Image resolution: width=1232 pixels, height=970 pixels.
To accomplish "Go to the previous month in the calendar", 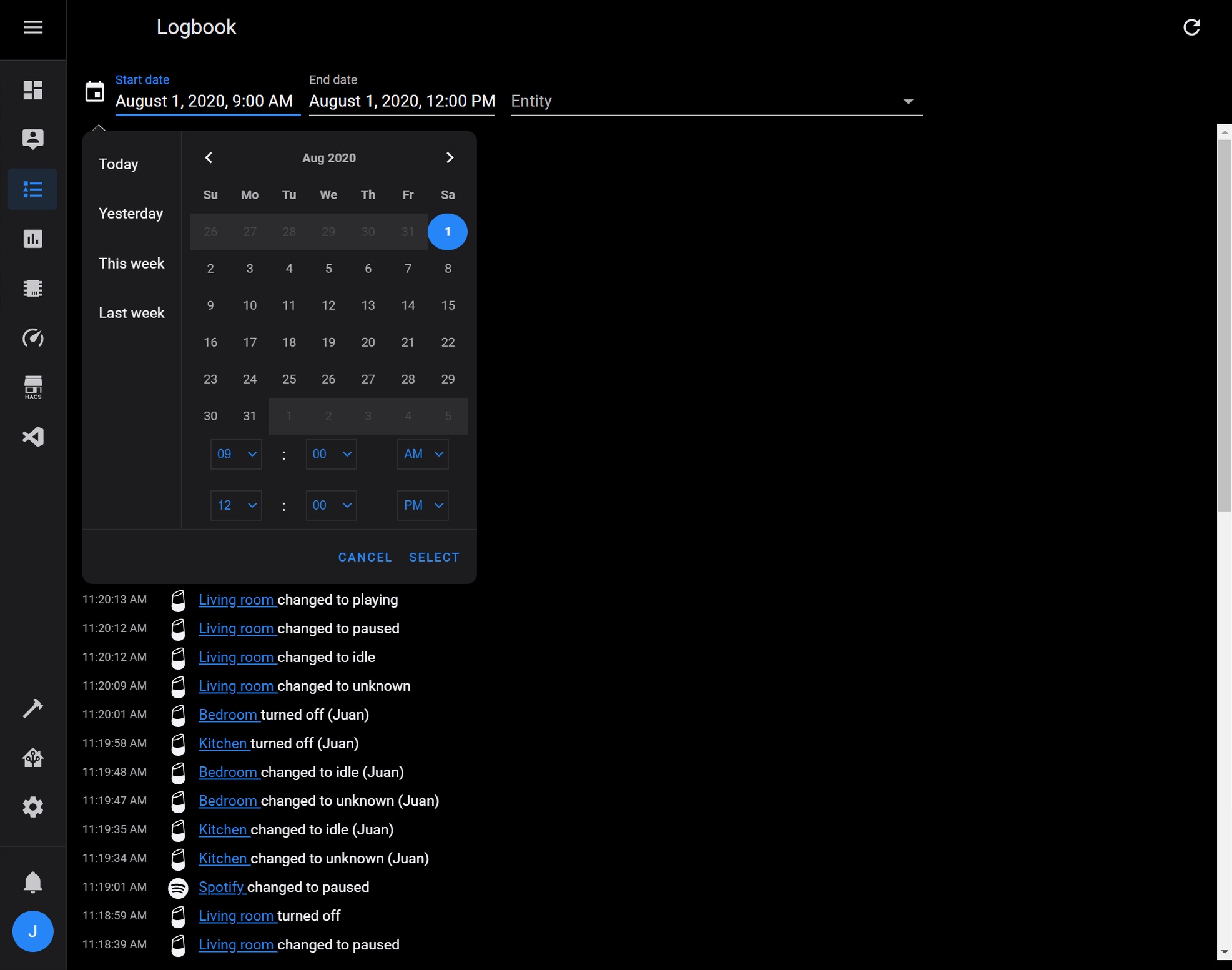I will tap(209, 157).
